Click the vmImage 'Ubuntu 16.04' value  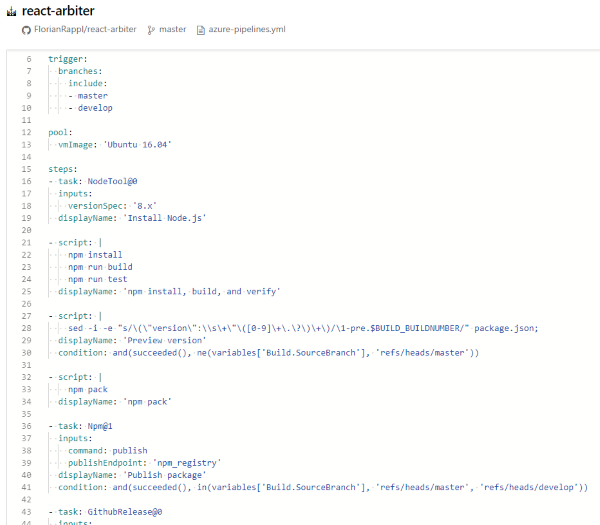click(139, 145)
